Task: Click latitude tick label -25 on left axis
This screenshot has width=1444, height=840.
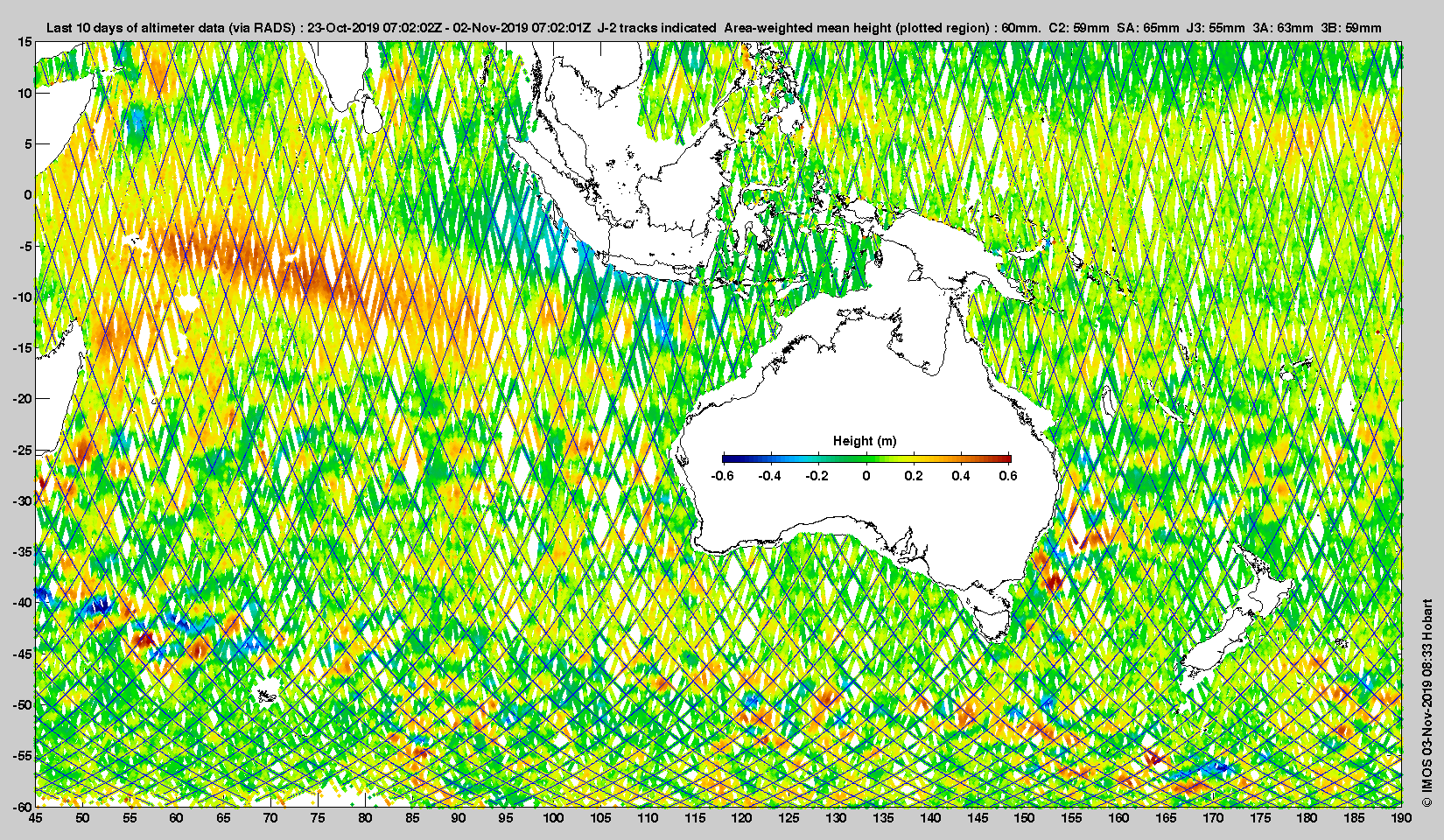Action: (22, 450)
